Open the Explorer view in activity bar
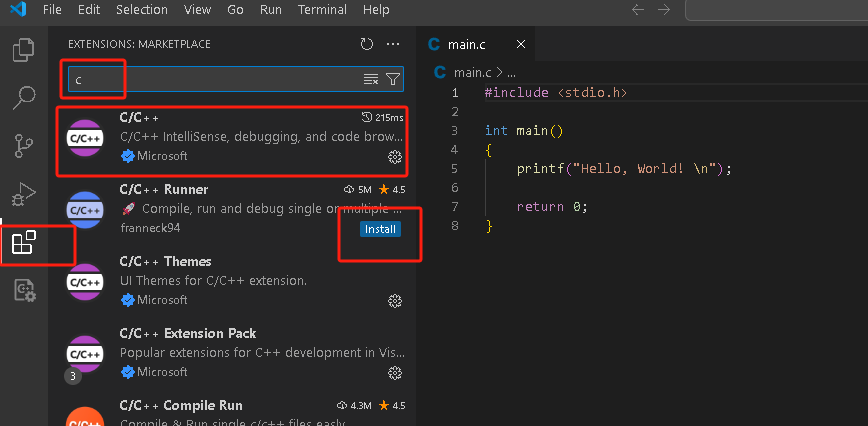This screenshot has height=426, width=868. tap(24, 50)
